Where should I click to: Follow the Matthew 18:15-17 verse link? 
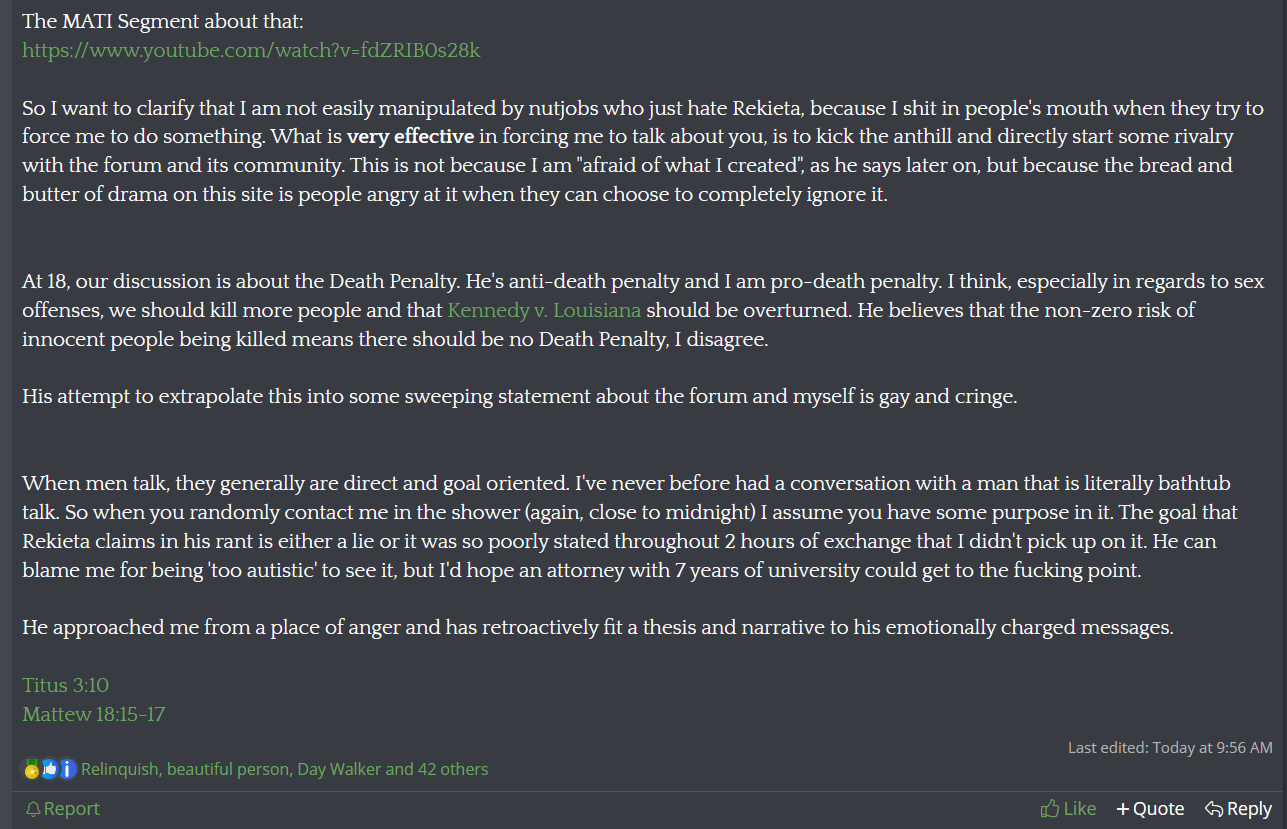point(93,714)
